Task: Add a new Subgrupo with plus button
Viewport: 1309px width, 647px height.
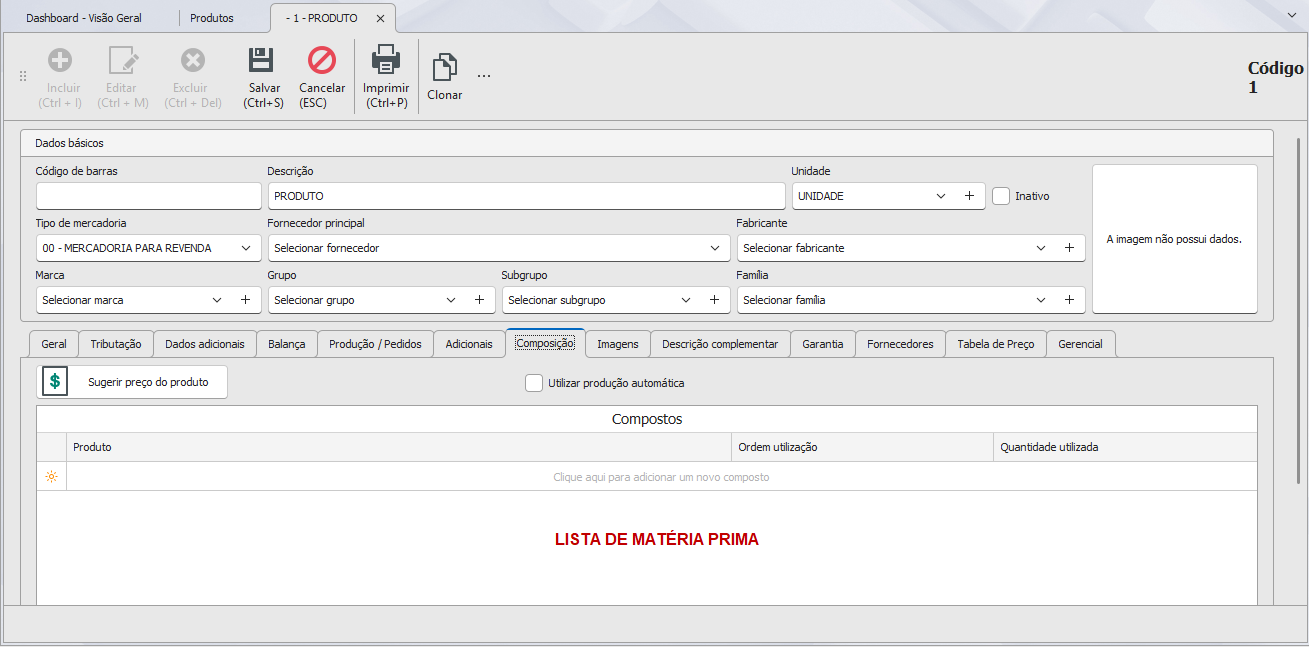Action: point(714,300)
